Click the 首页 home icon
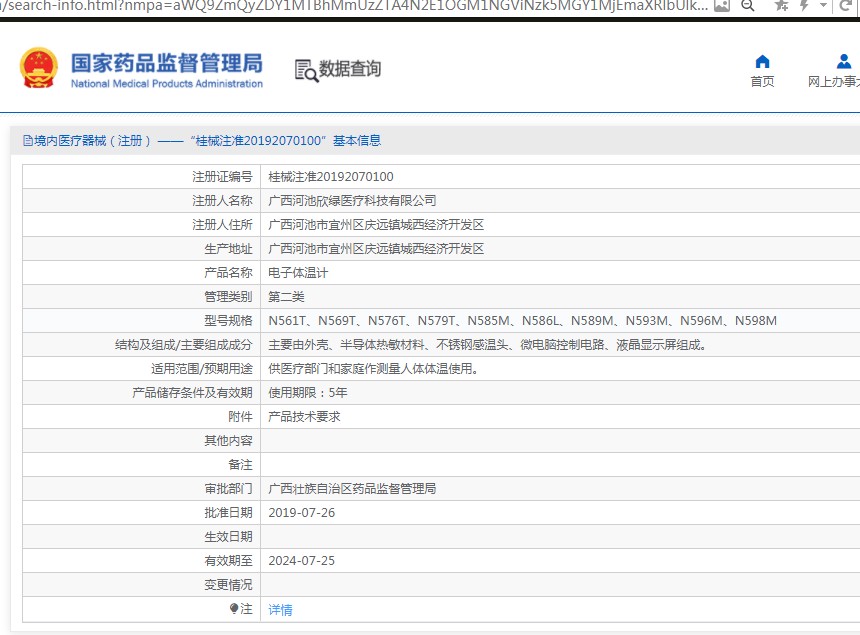860x635 pixels. click(x=762, y=61)
